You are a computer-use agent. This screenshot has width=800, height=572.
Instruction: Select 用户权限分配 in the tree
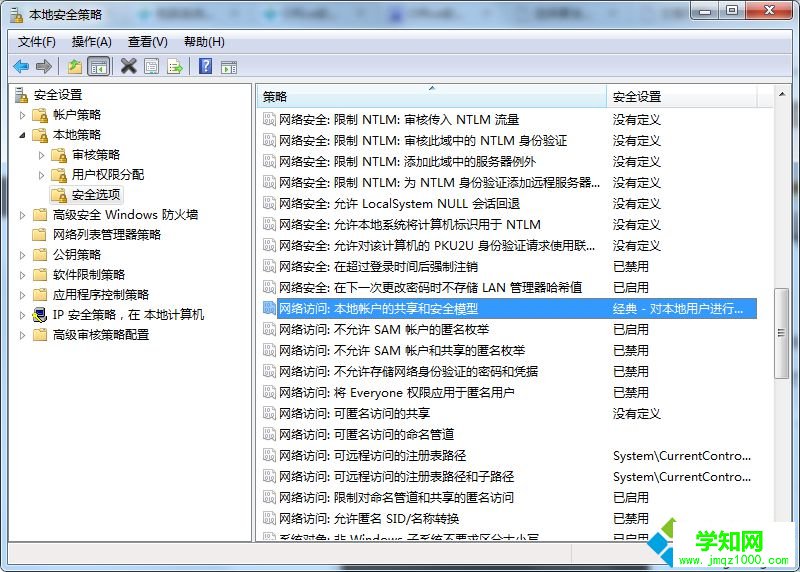(108, 175)
